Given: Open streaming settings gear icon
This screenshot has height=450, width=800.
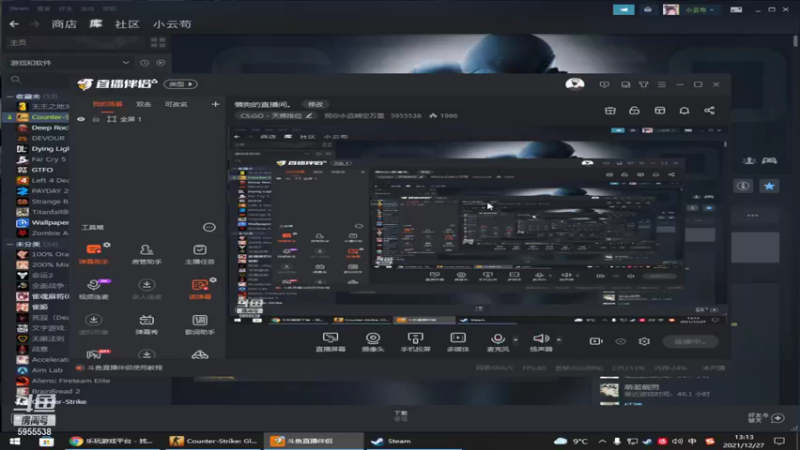Looking at the screenshot, I should (644, 341).
